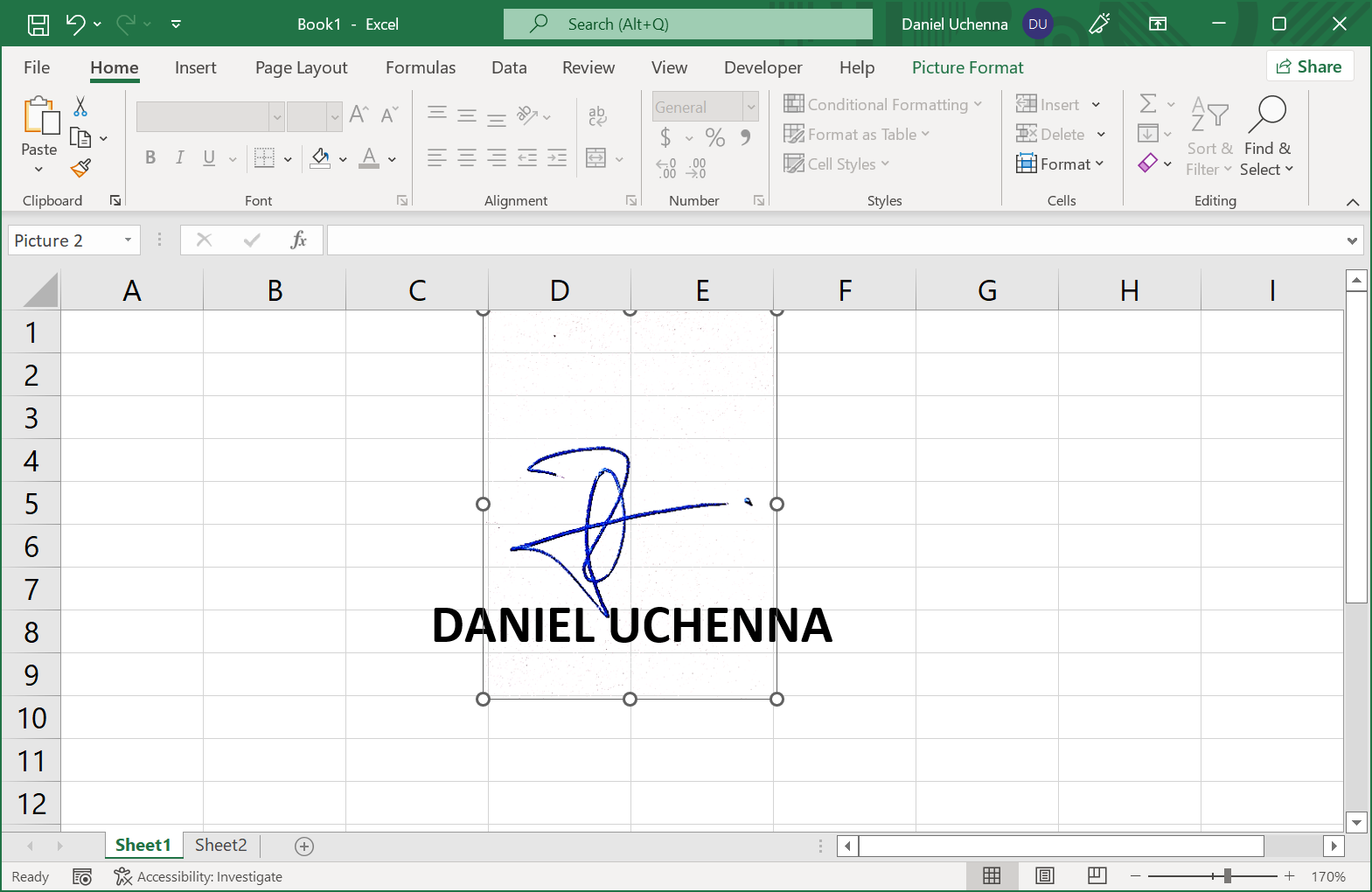
Task: Click the Search box in title bar
Action: (687, 24)
